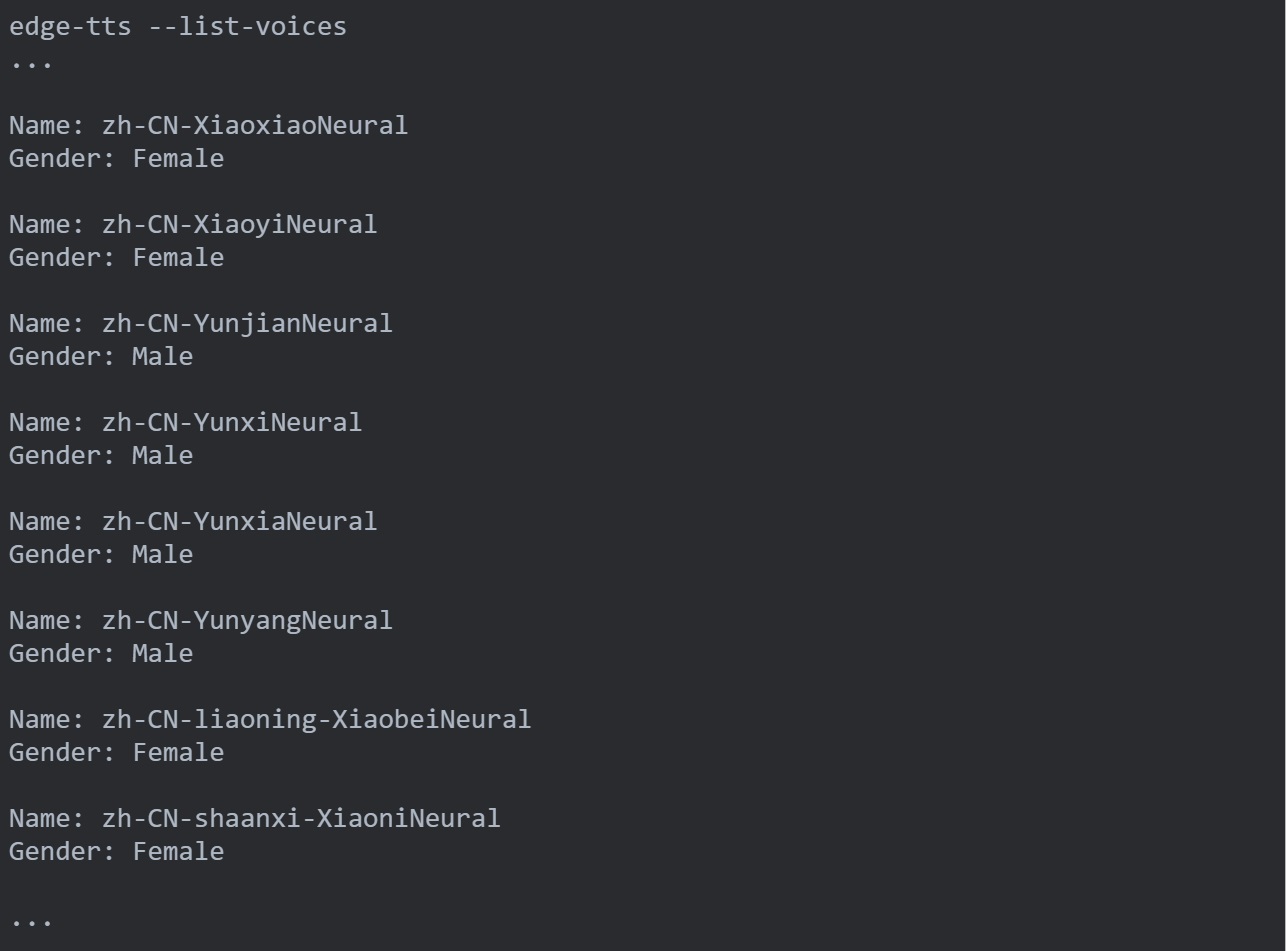Click the edge-tts --list-voices command line

(x=178, y=27)
